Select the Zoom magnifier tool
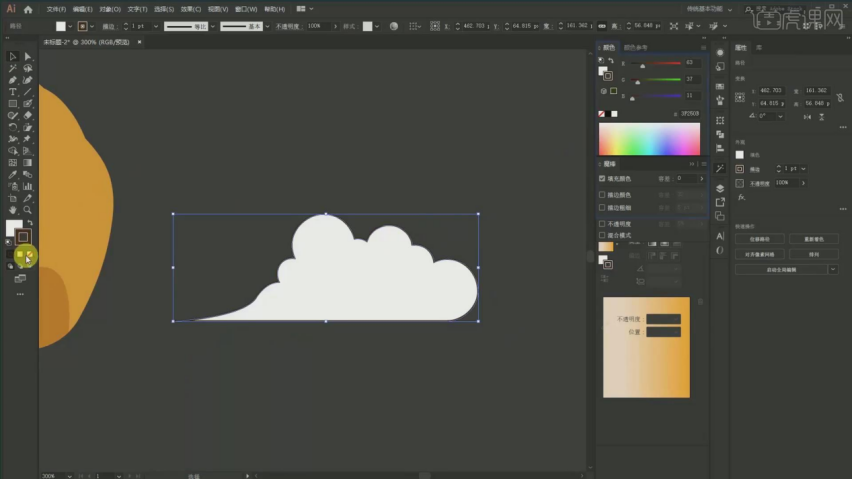 click(x=28, y=210)
